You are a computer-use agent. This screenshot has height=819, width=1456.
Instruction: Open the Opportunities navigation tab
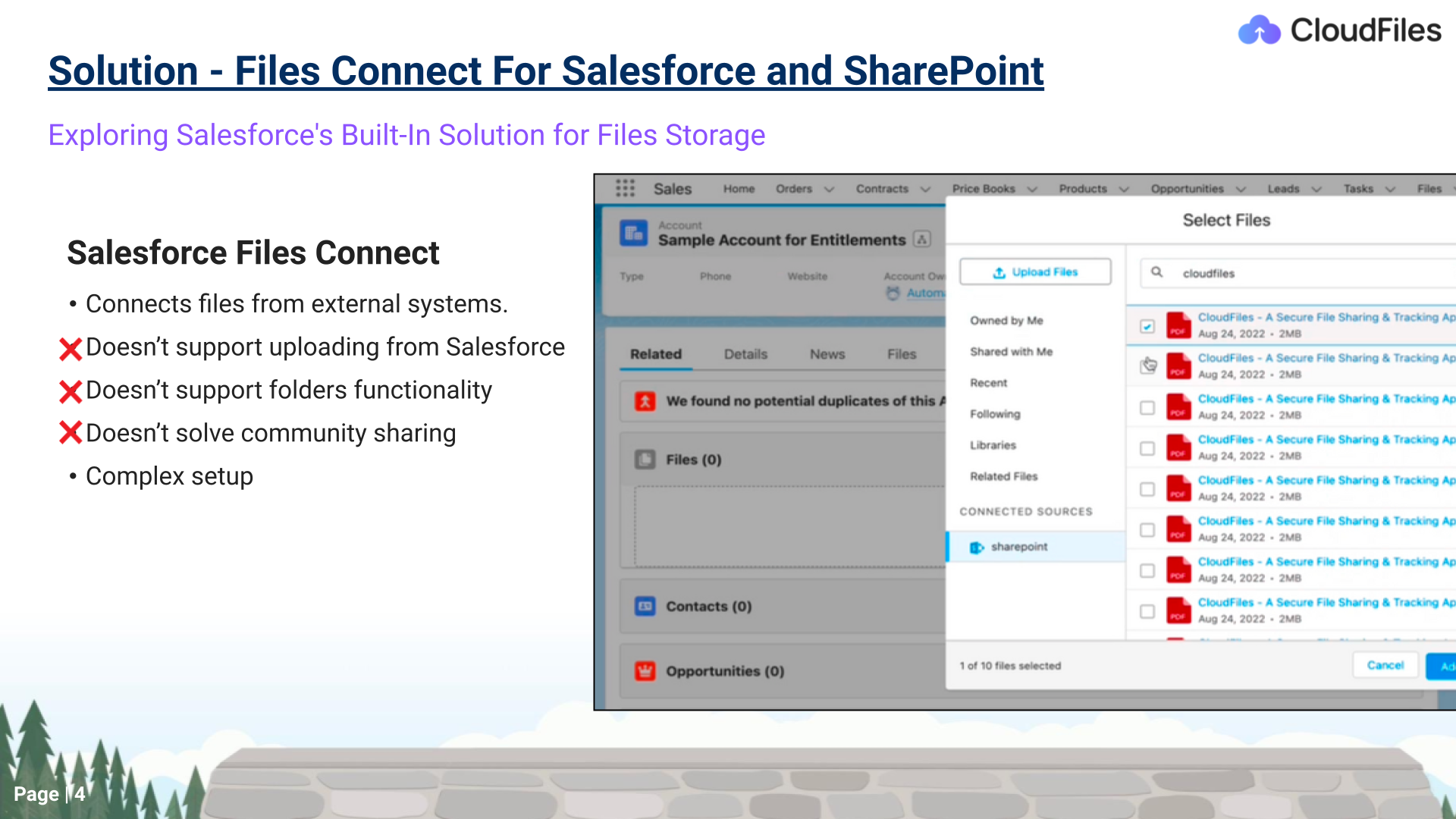click(x=1188, y=189)
